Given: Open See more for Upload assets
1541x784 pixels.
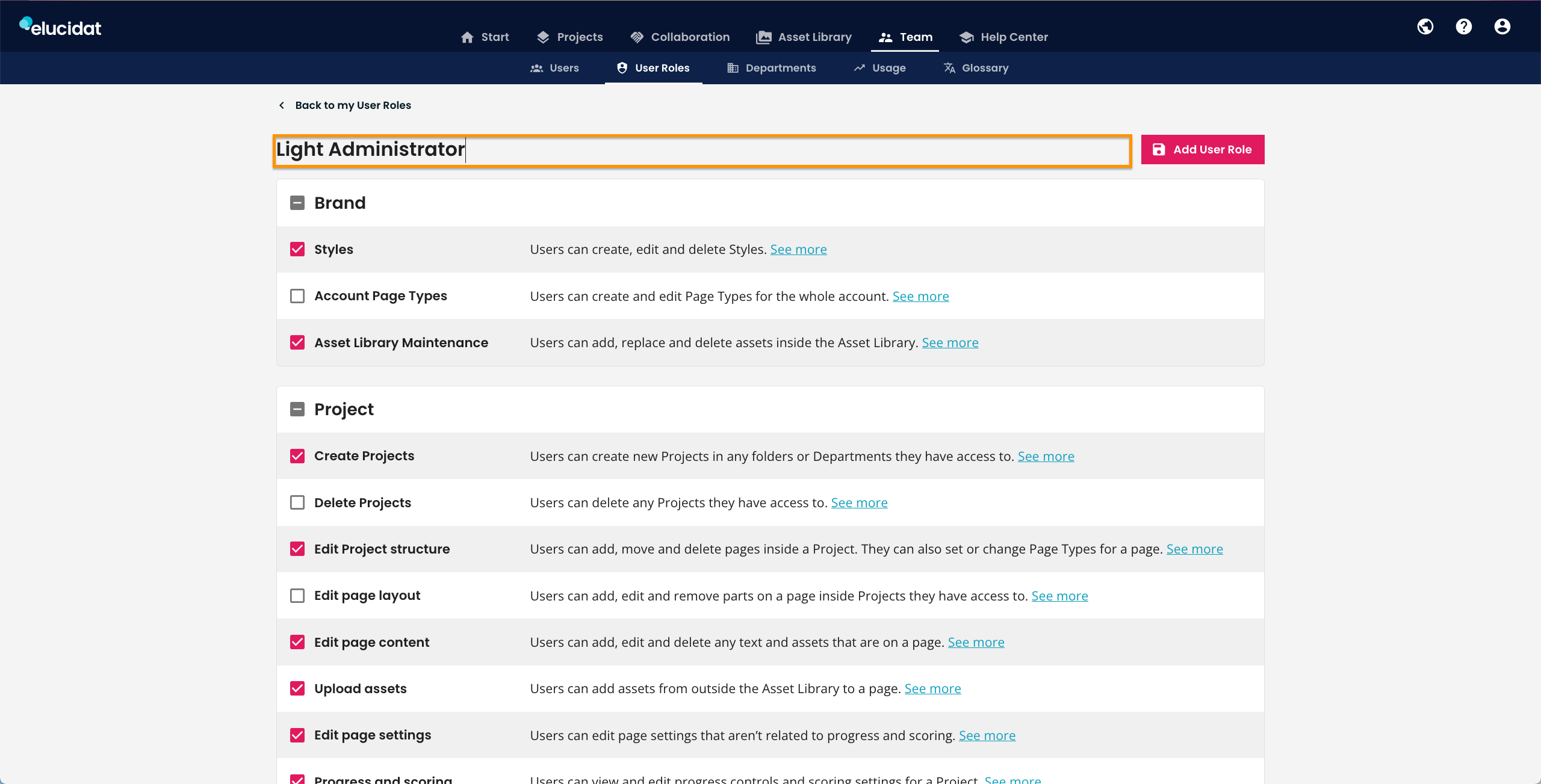Looking at the screenshot, I should click(x=933, y=688).
